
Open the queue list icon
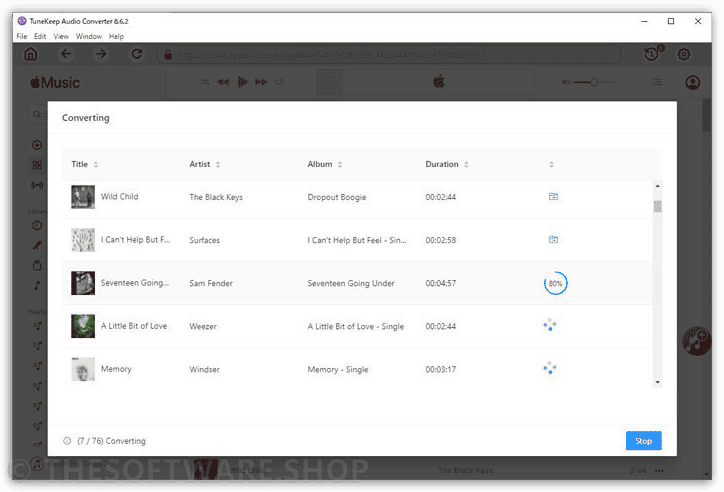point(658,82)
